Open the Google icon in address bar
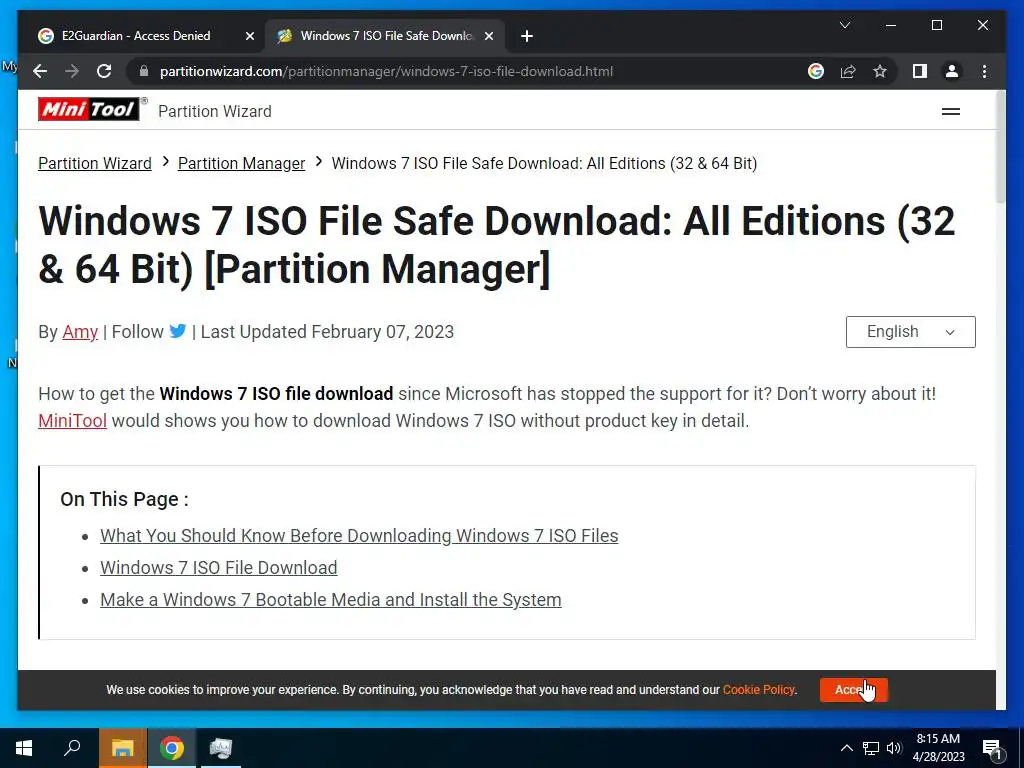 tap(816, 71)
